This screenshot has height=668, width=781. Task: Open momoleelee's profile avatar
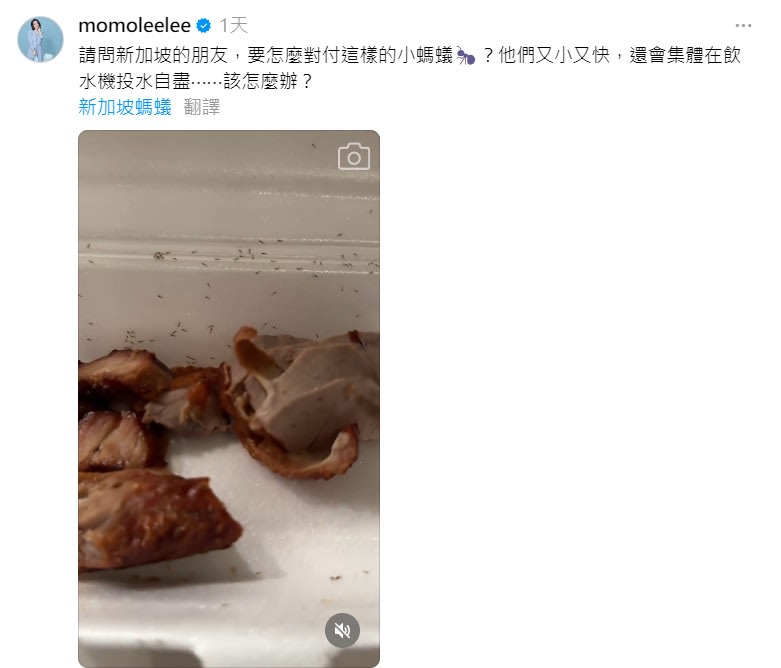click(x=40, y=39)
